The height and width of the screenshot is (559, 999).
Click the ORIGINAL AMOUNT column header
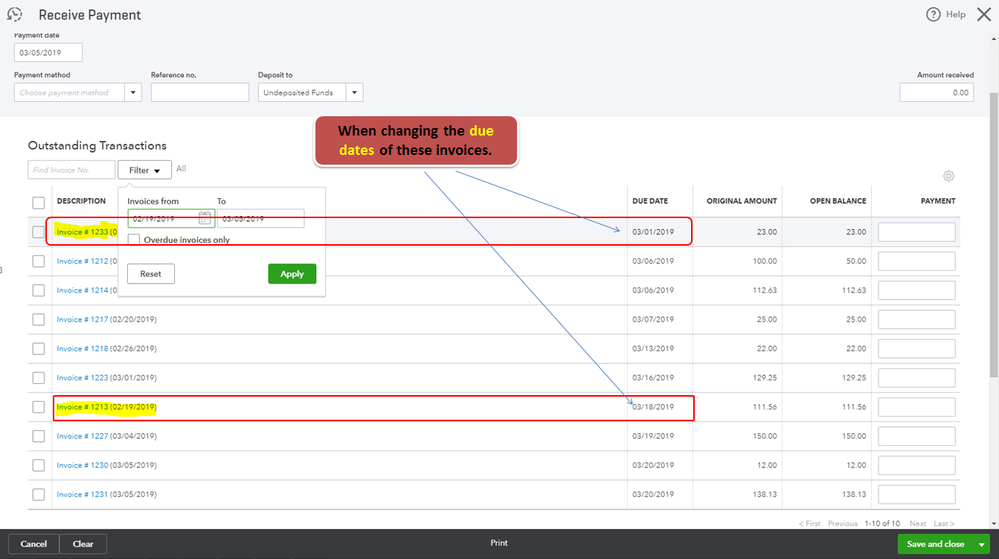click(742, 201)
